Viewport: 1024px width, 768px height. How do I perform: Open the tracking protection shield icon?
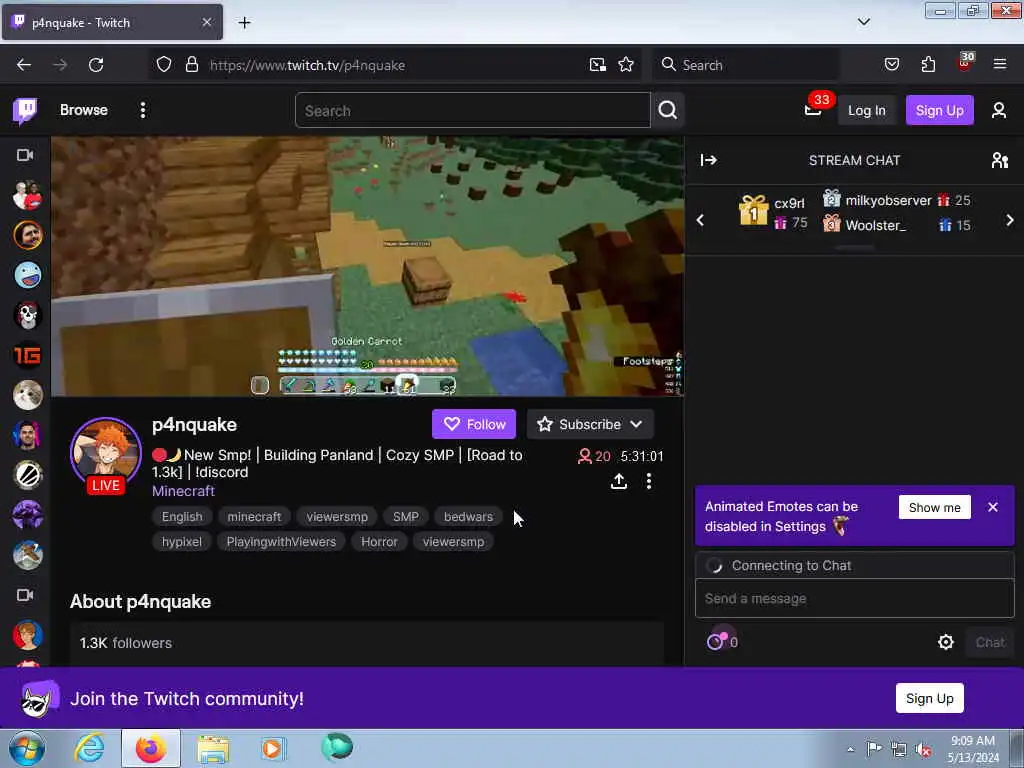(x=164, y=65)
